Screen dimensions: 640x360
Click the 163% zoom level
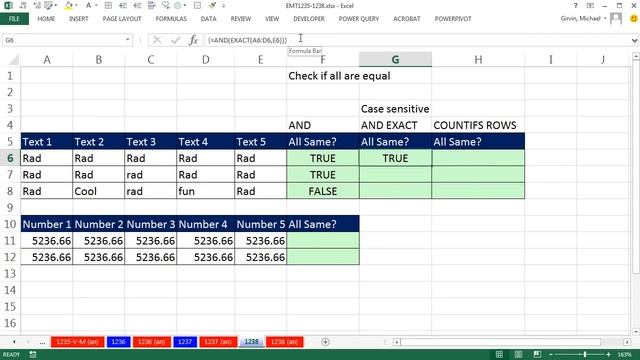pos(624,354)
